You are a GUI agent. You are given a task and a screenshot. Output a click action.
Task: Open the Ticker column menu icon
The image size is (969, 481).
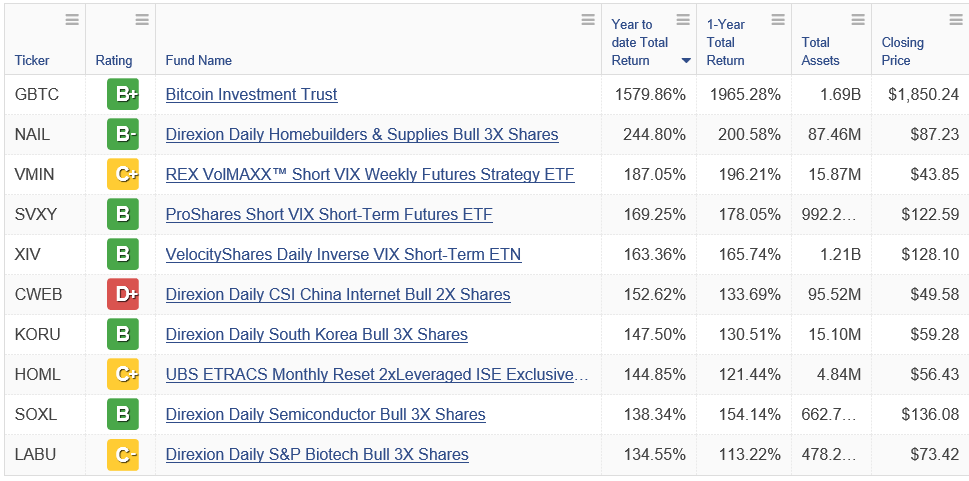(x=72, y=20)
